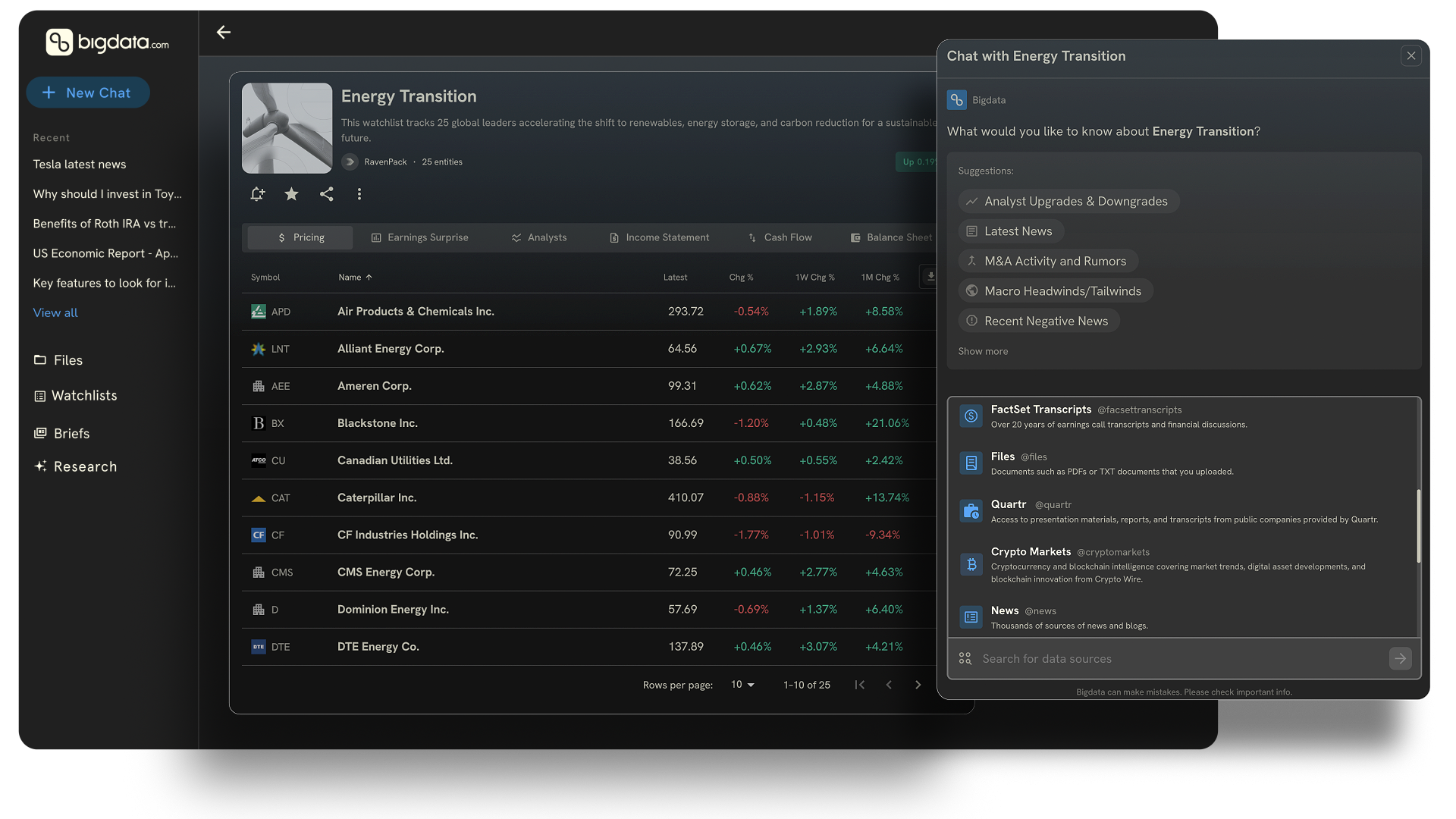
Task: Click the alert bell icon on watchlist
Action: click(x=258, y=194)
